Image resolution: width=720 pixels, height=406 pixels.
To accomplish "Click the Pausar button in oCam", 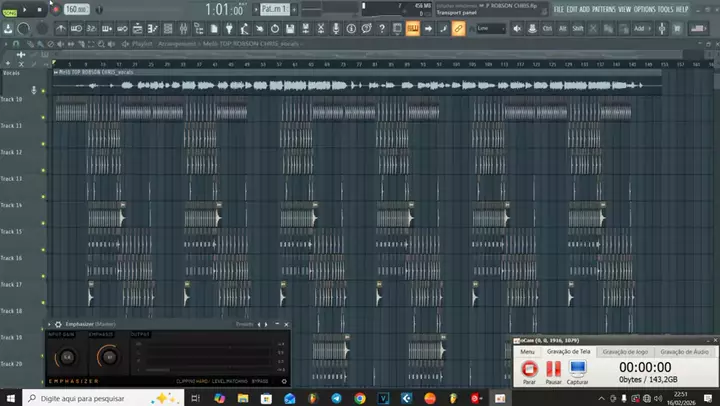I will pos(553,372).
